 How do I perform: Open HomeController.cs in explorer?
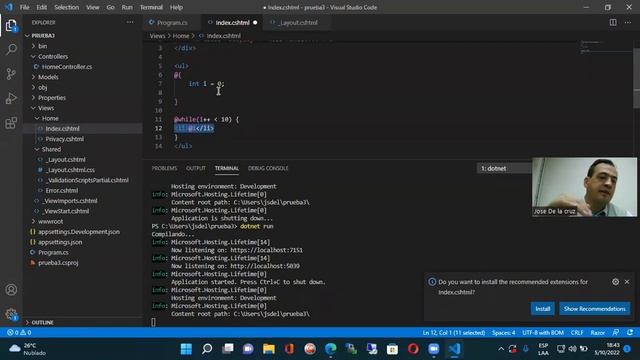point(67,67)
